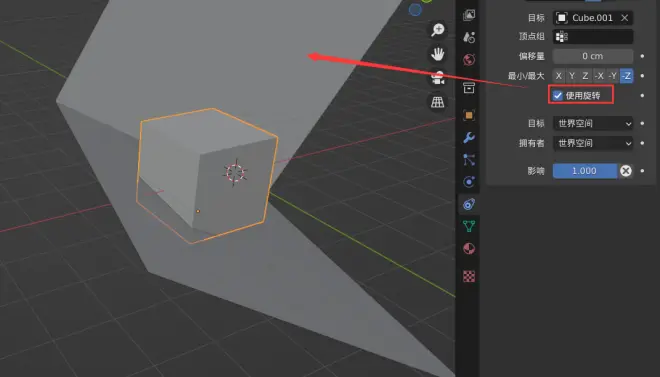Select the Y floor axis button
This screenshot has width=660, height=377.
coord(572,76)
